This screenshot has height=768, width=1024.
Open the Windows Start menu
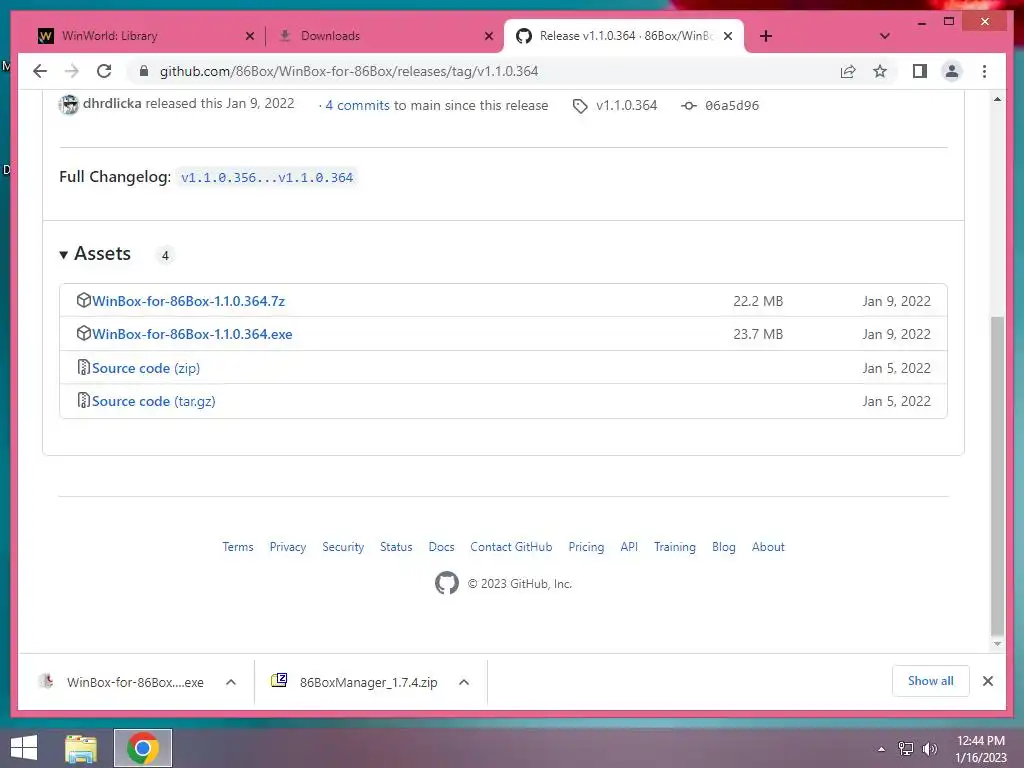click(24, 748)
